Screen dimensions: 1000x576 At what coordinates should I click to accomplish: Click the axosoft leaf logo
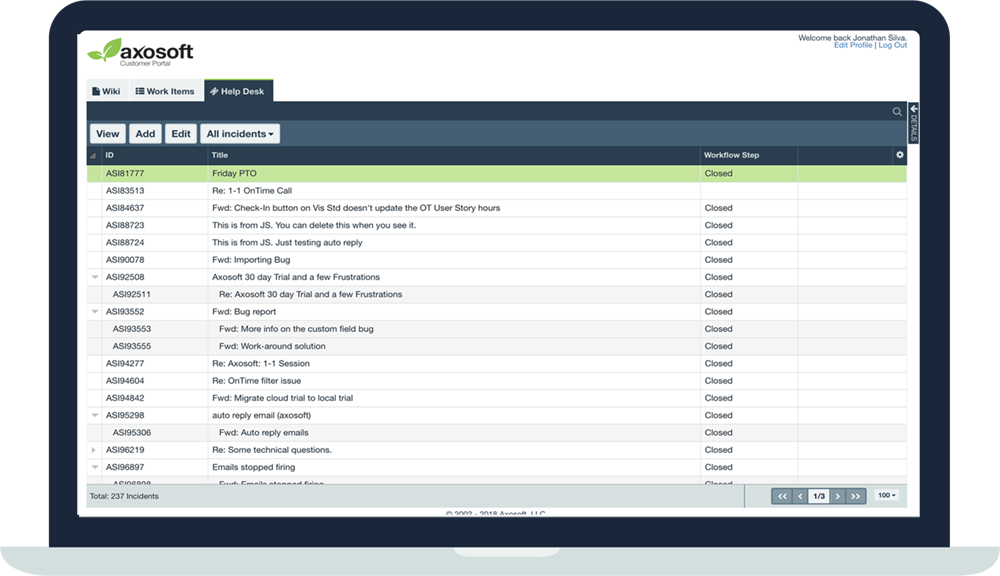[104, 50]
